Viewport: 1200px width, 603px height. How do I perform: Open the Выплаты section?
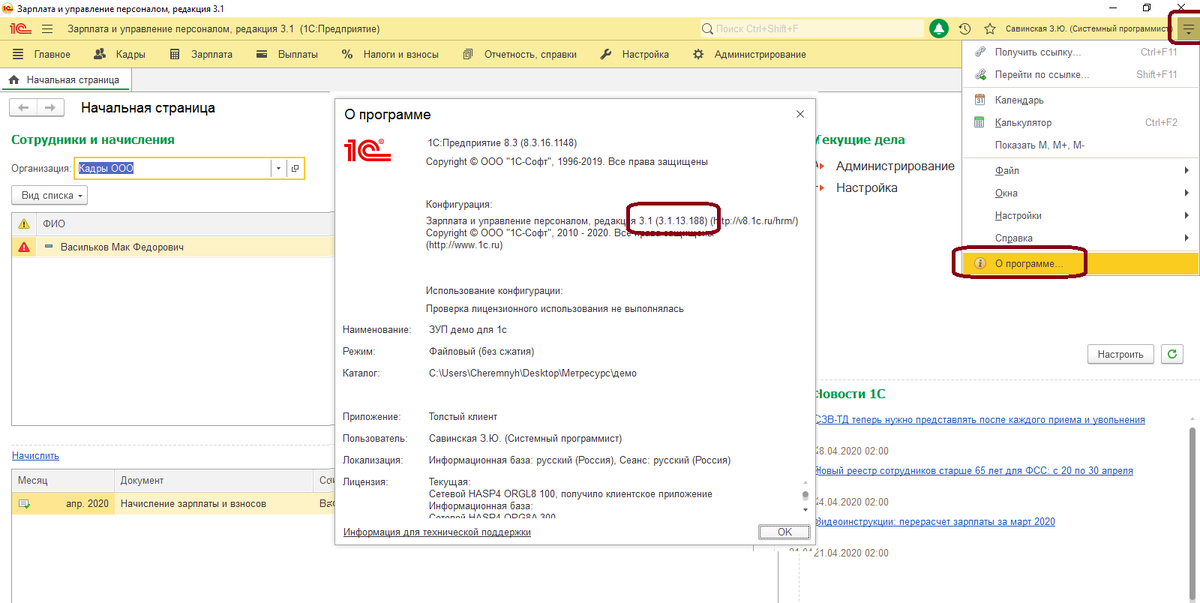[x=286, y=54]
